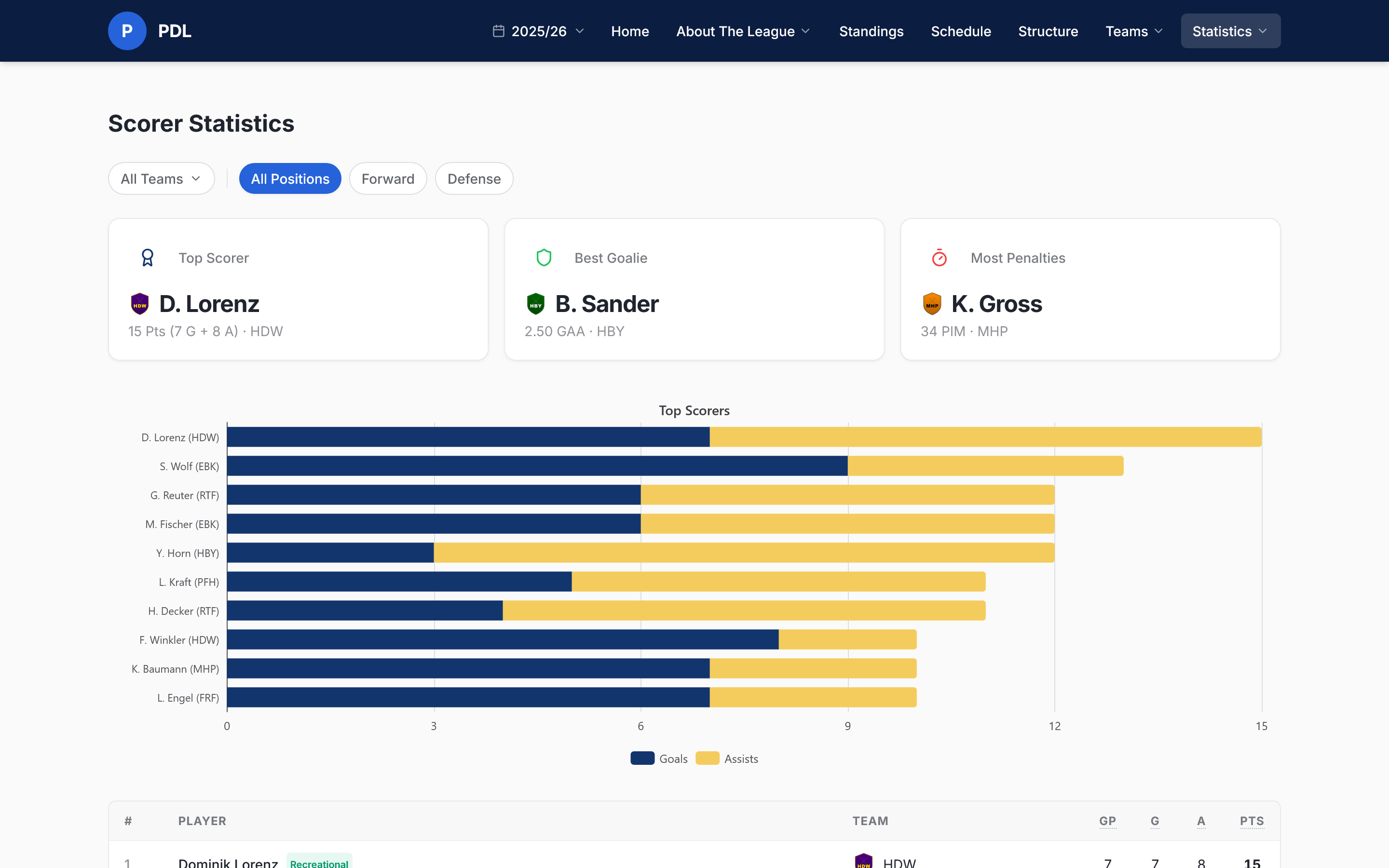Click the L. Engel (FRF) chart label
This screenshot has width=1389, height=868.
coord(188,697)
